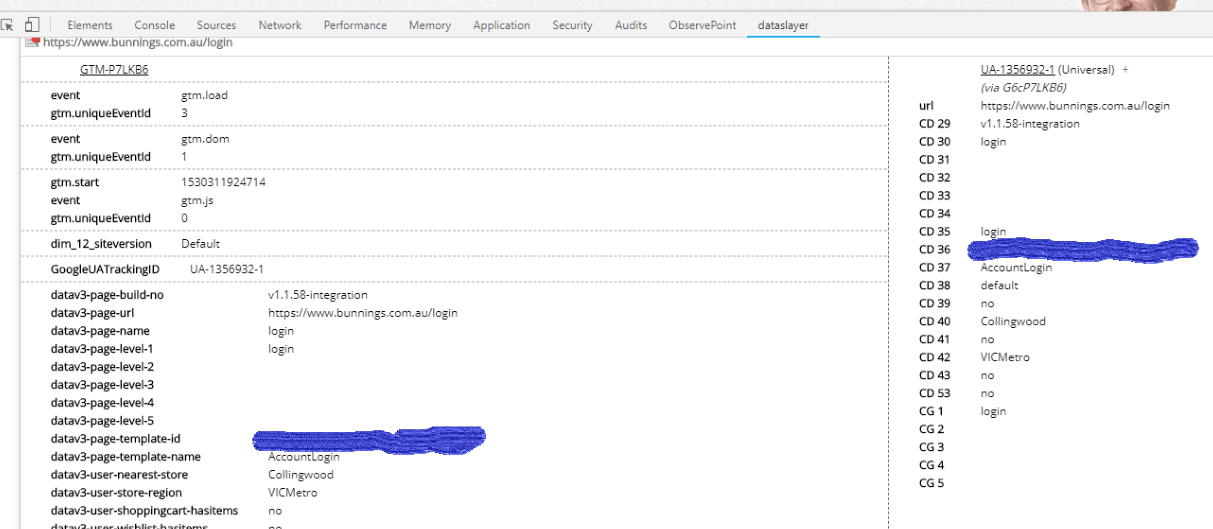Select the gtm.load event value
The height and width of the screenshot is (529, 1213).
204,96
